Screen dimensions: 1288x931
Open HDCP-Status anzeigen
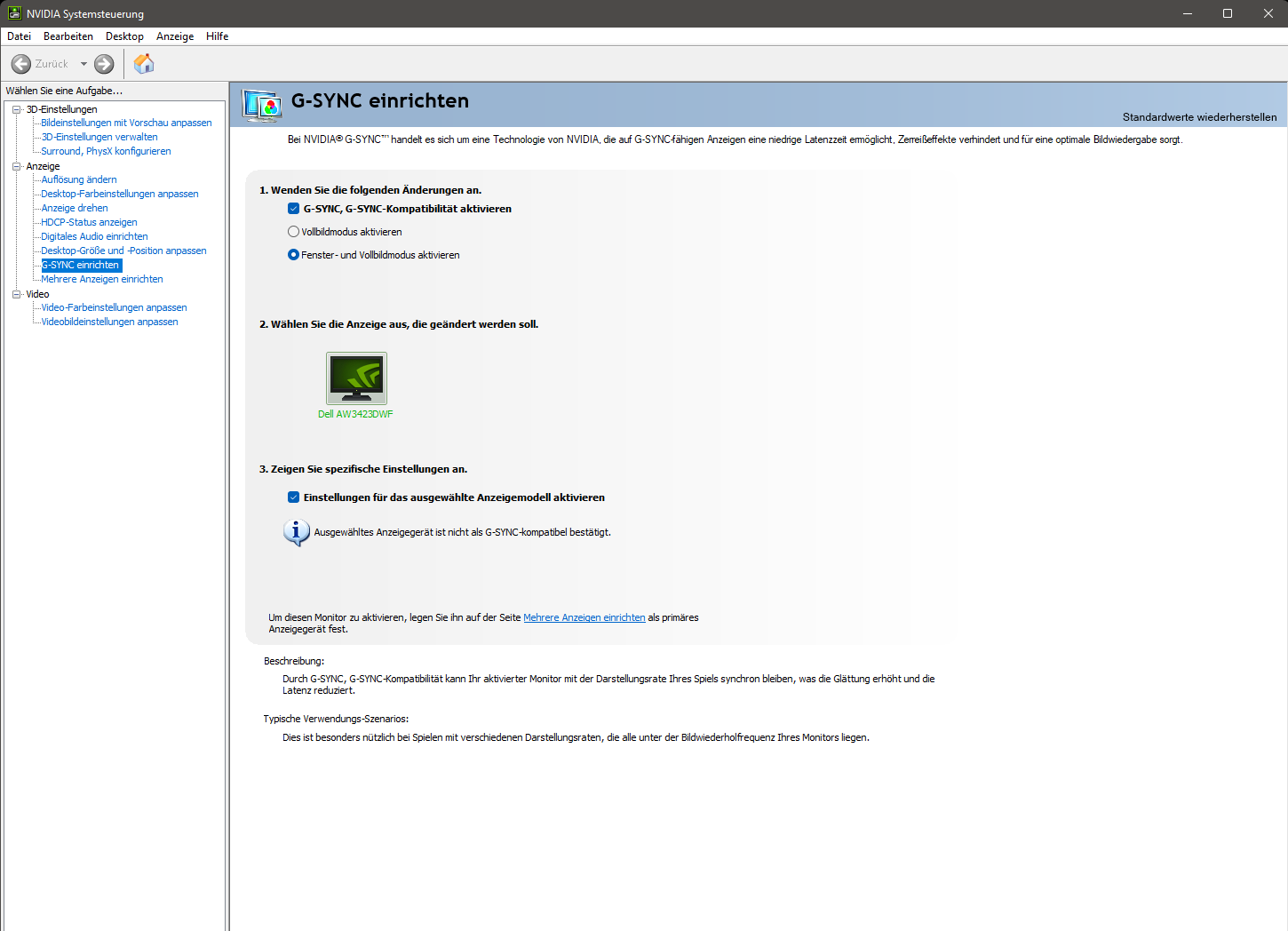coord(89,222)
